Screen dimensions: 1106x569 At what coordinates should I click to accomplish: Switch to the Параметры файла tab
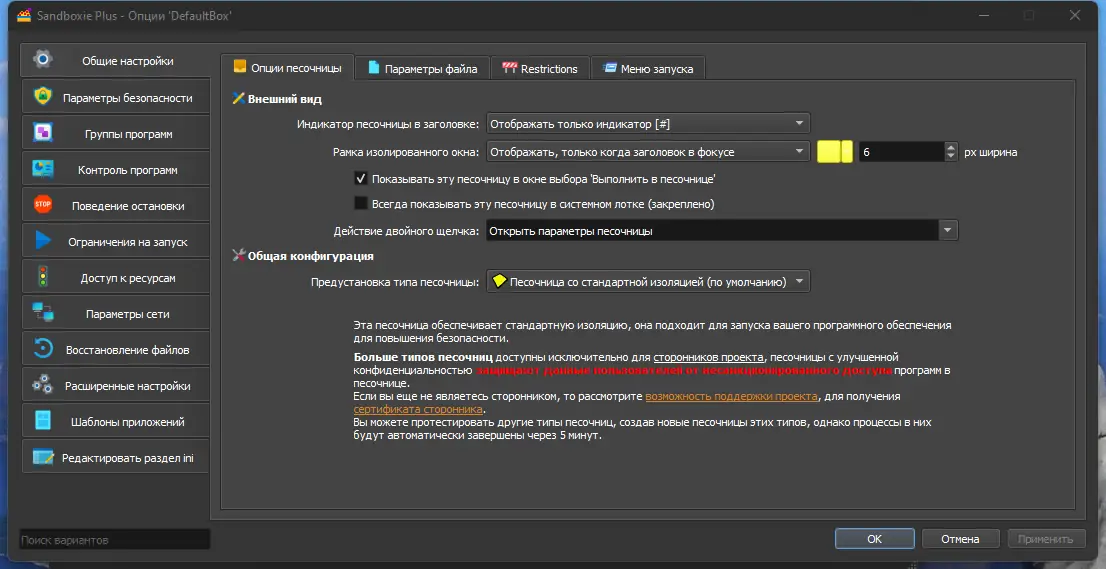pyautogui.click(x=423, y=68)
